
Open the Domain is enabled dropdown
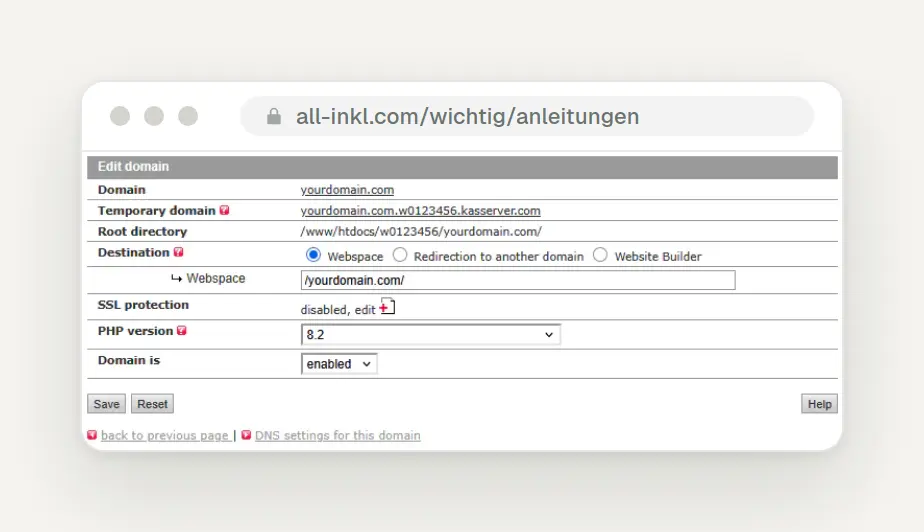pos(339,364)
